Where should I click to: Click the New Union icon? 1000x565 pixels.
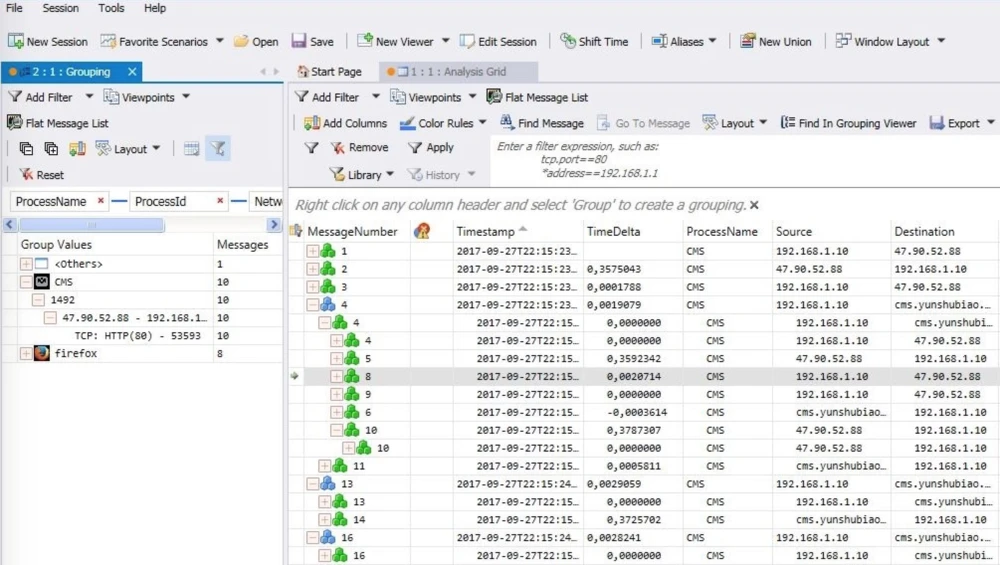coord(748,42)
